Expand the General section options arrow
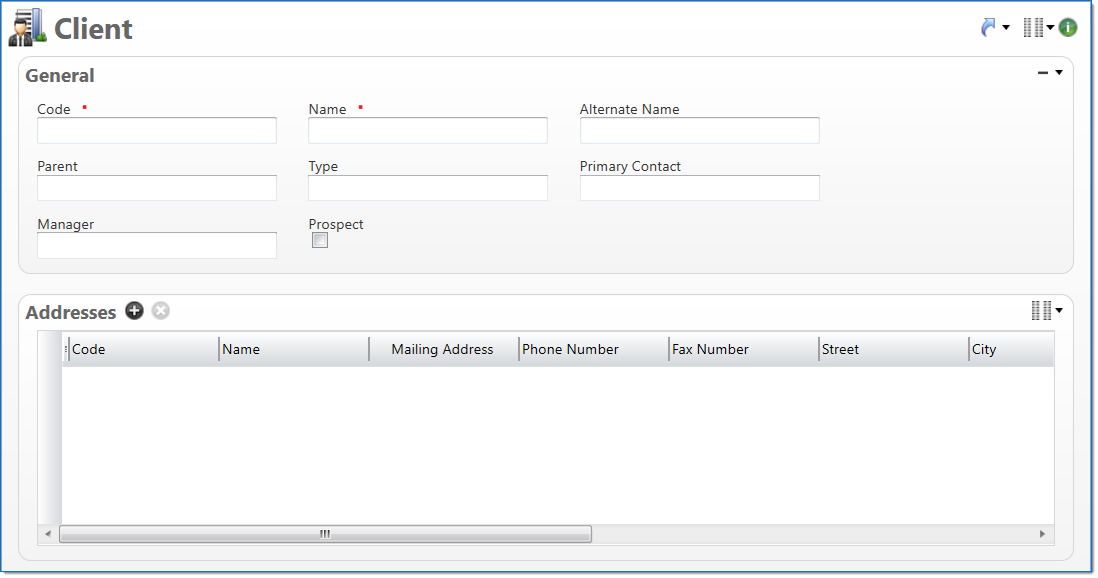 (x=1059, y=73)
